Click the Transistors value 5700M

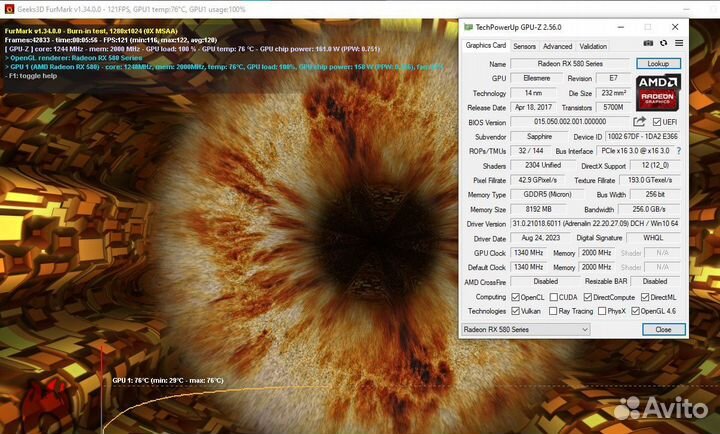tap(613, 107)
